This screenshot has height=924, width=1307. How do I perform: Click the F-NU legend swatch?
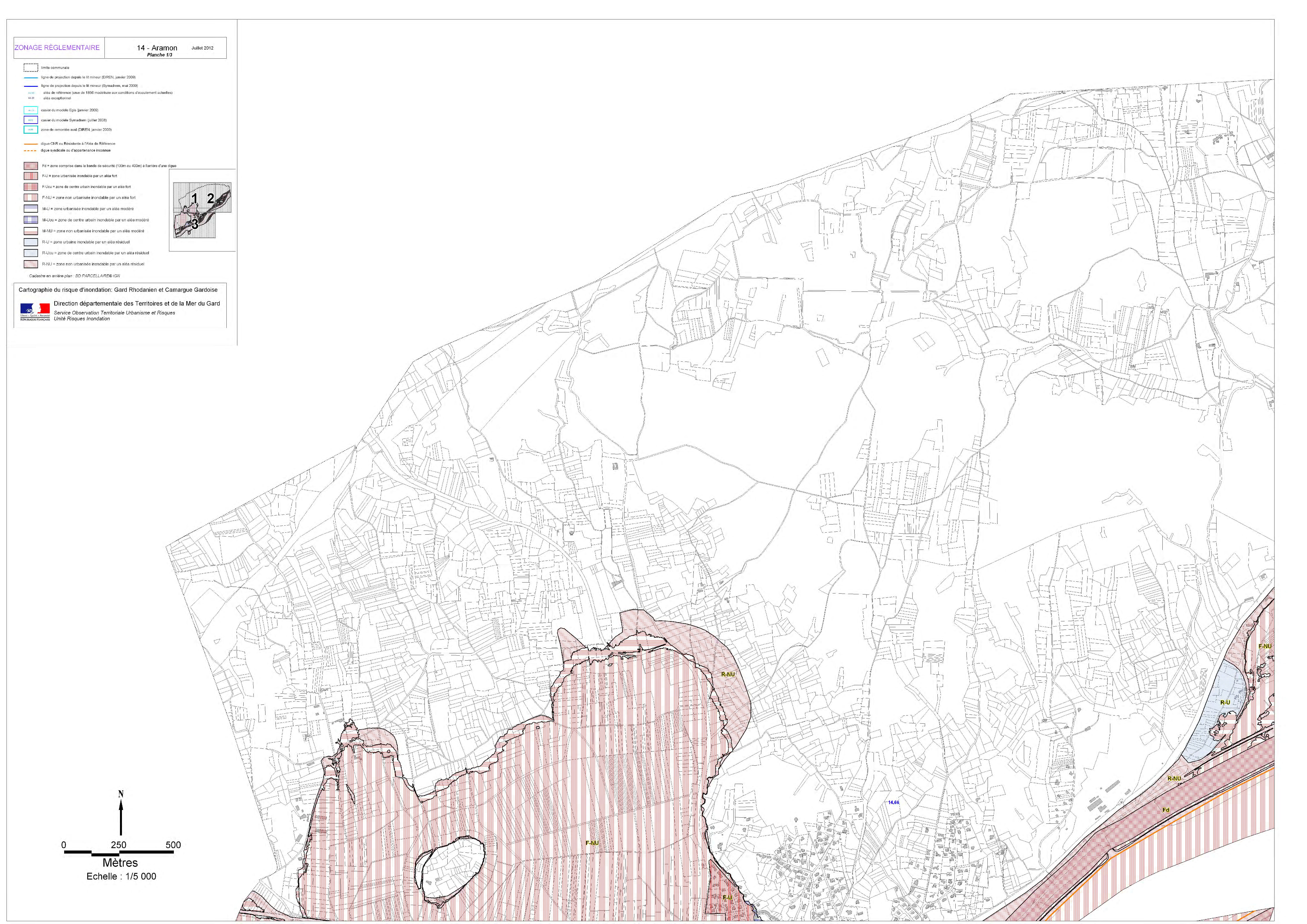pyautogui.click(x=31, y=197)
